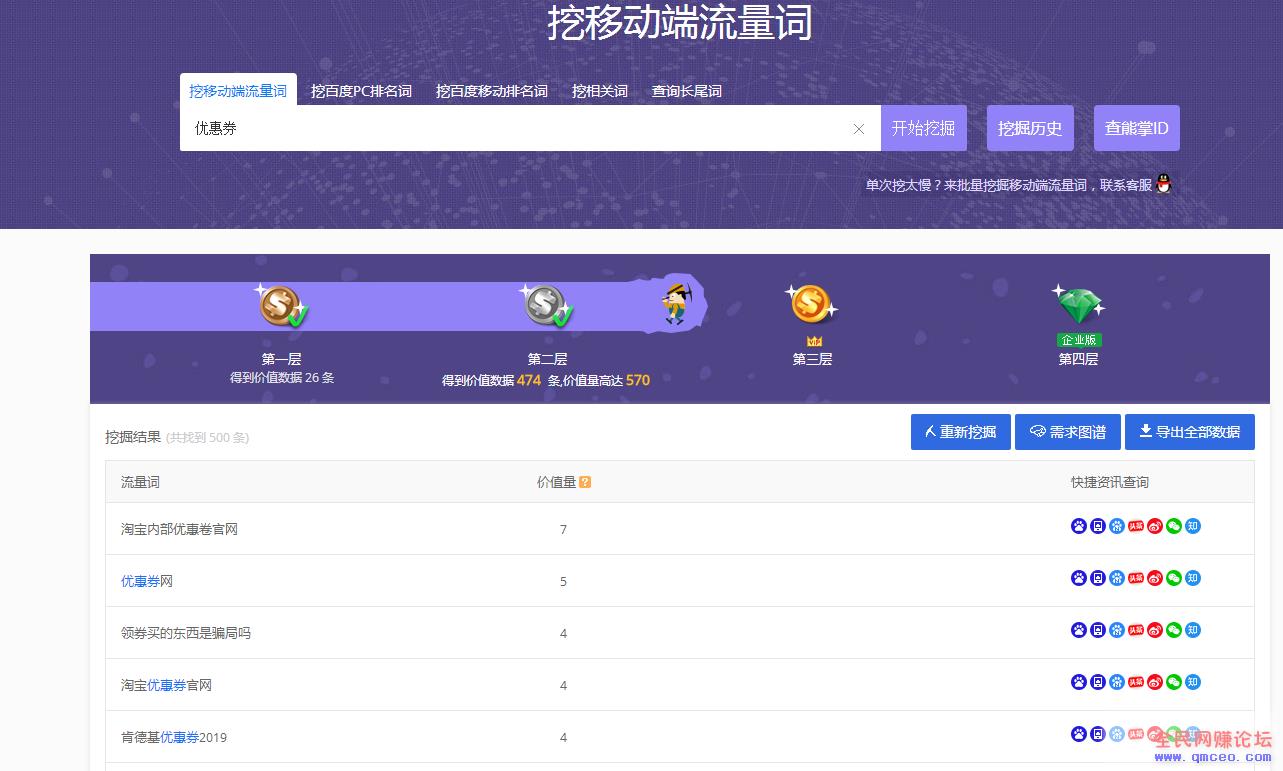Image resolution: width=1283 pixels, height=771 pixels.
Task: Click the 第二层 silver coin icon
Action: 548,305
